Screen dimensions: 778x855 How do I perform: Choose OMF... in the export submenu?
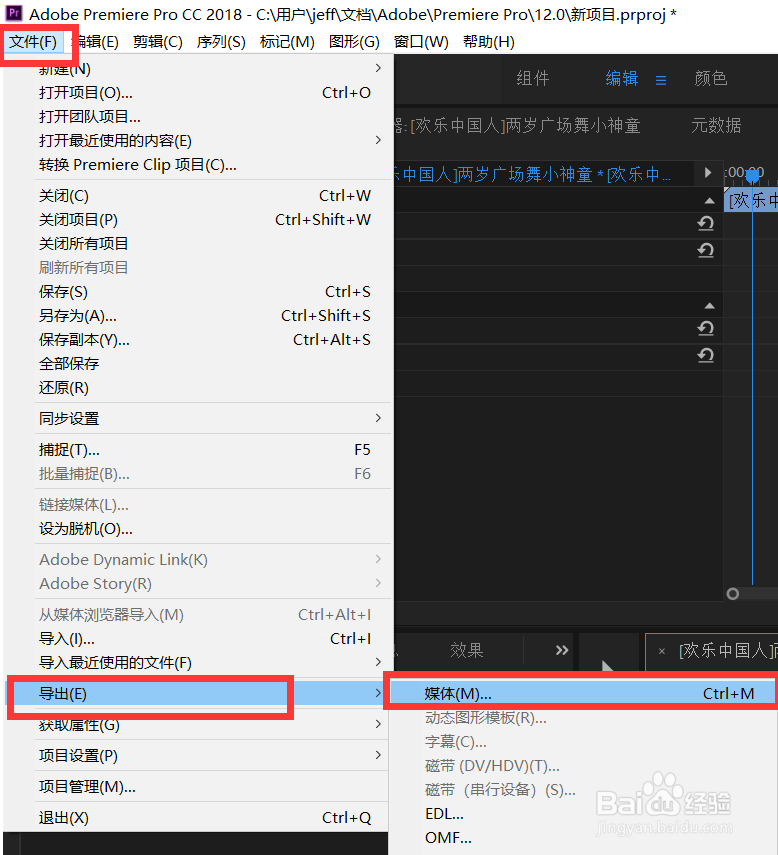583,838
